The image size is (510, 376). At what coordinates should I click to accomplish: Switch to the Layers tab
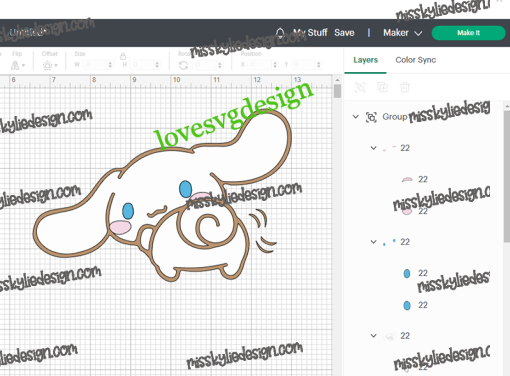tap(365, 60)
